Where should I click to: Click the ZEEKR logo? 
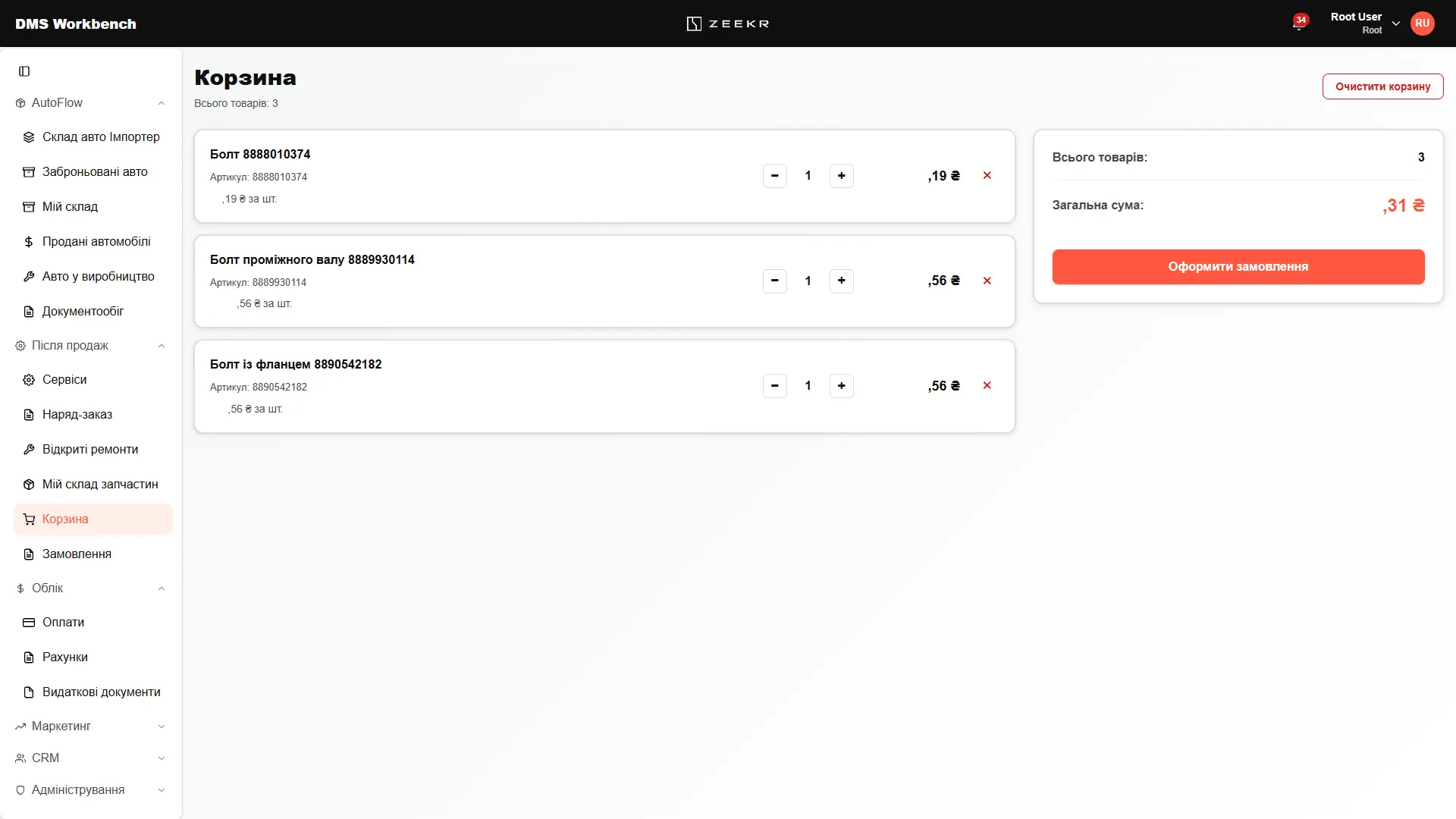[x=727, y=24]
